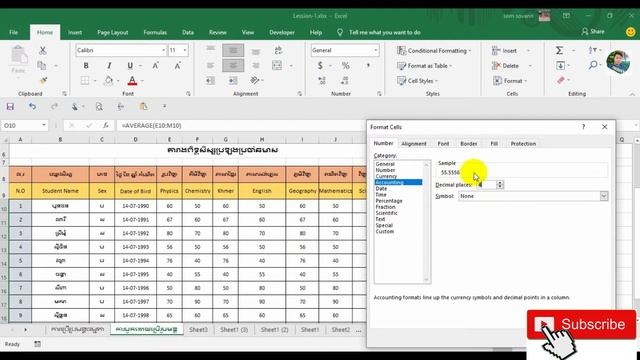Click Print Preview icon in quick toolbar
This screenshot has height=360, width=640.
[x=99, y=107]
